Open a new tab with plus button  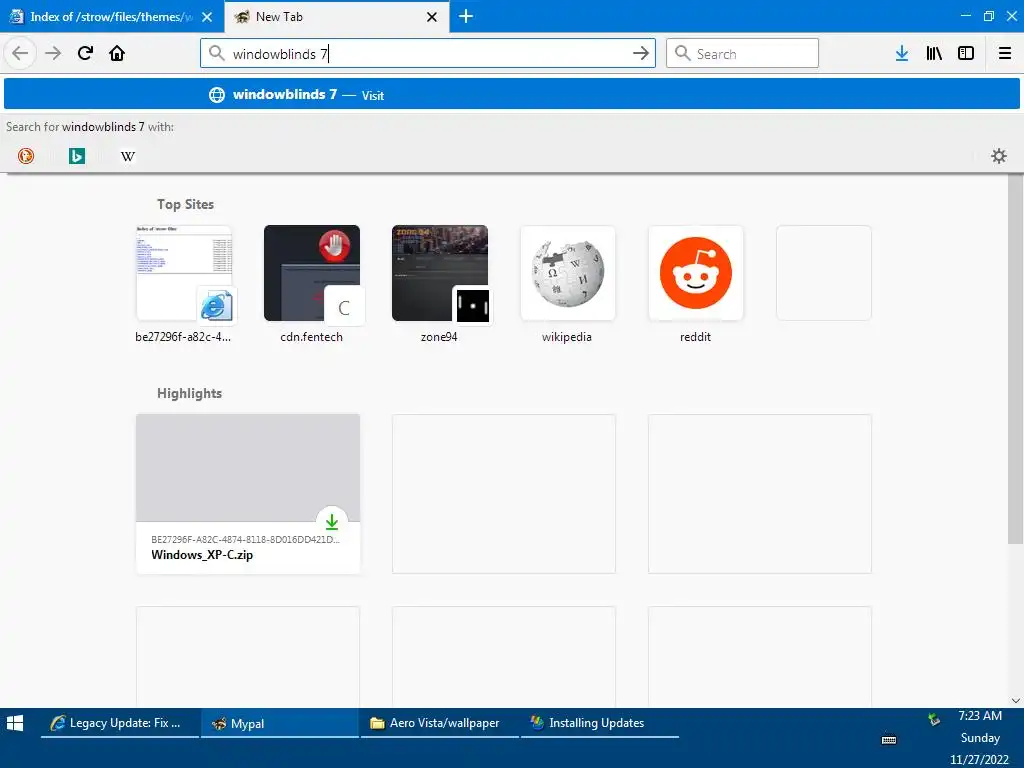tap(466, 16)
